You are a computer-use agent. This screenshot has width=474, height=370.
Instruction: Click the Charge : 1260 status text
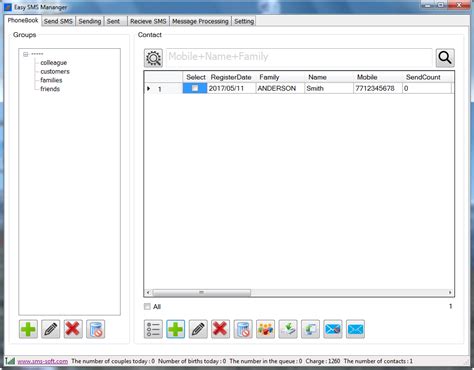click(323, 361)
